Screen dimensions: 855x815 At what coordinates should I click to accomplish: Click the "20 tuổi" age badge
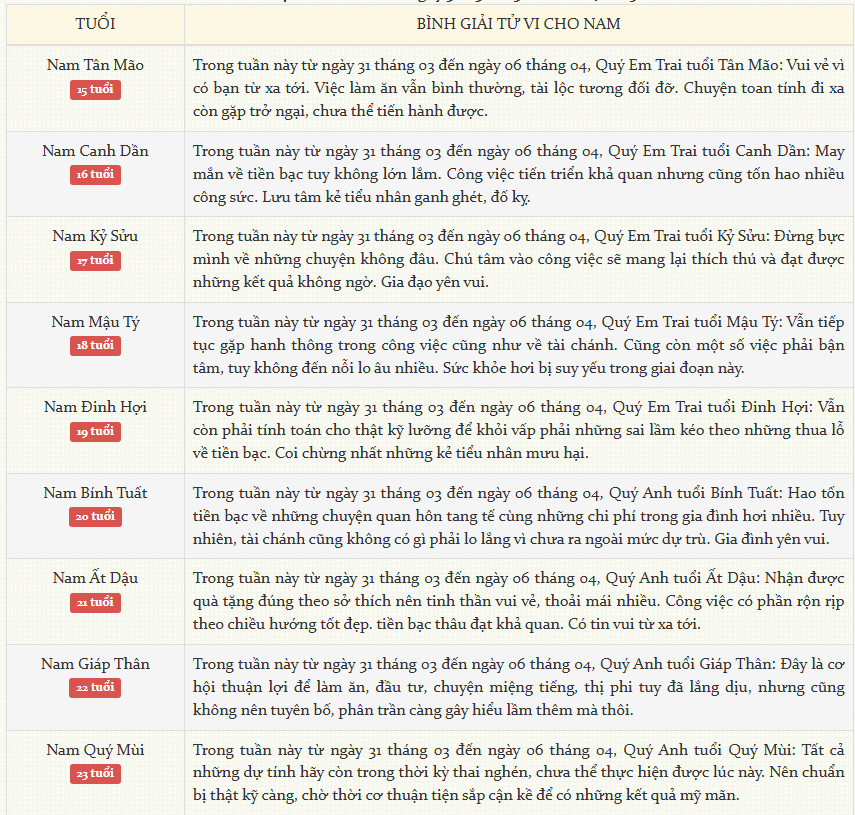(95, 517)
